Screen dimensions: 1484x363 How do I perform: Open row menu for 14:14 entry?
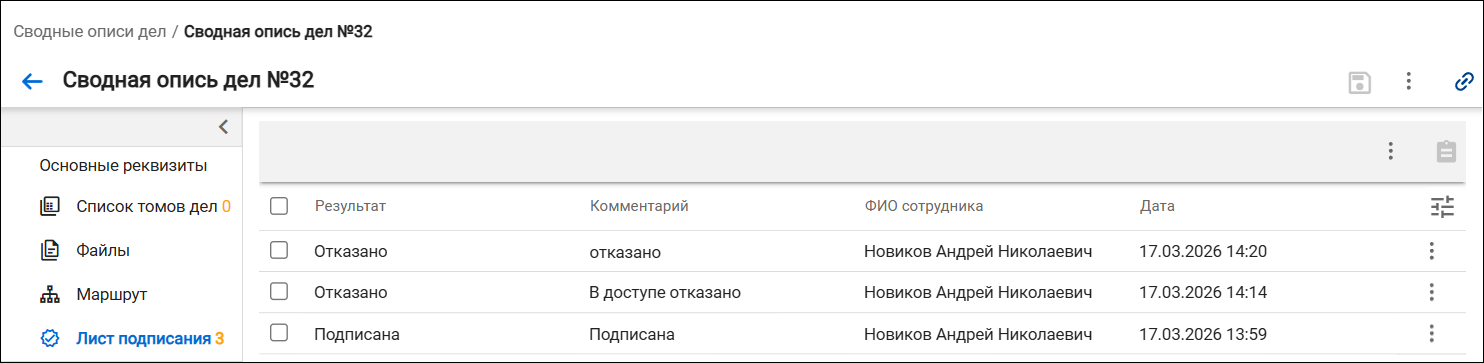[x=1431, y=292]
